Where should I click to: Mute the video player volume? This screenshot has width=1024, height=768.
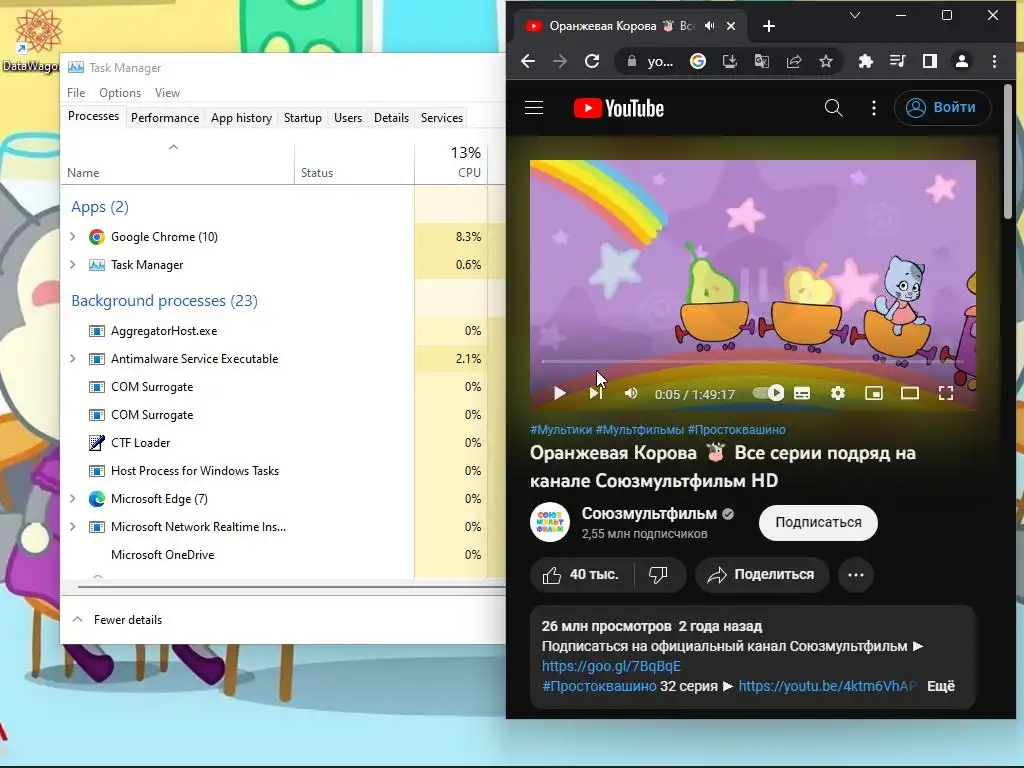[x=631, y=393]
